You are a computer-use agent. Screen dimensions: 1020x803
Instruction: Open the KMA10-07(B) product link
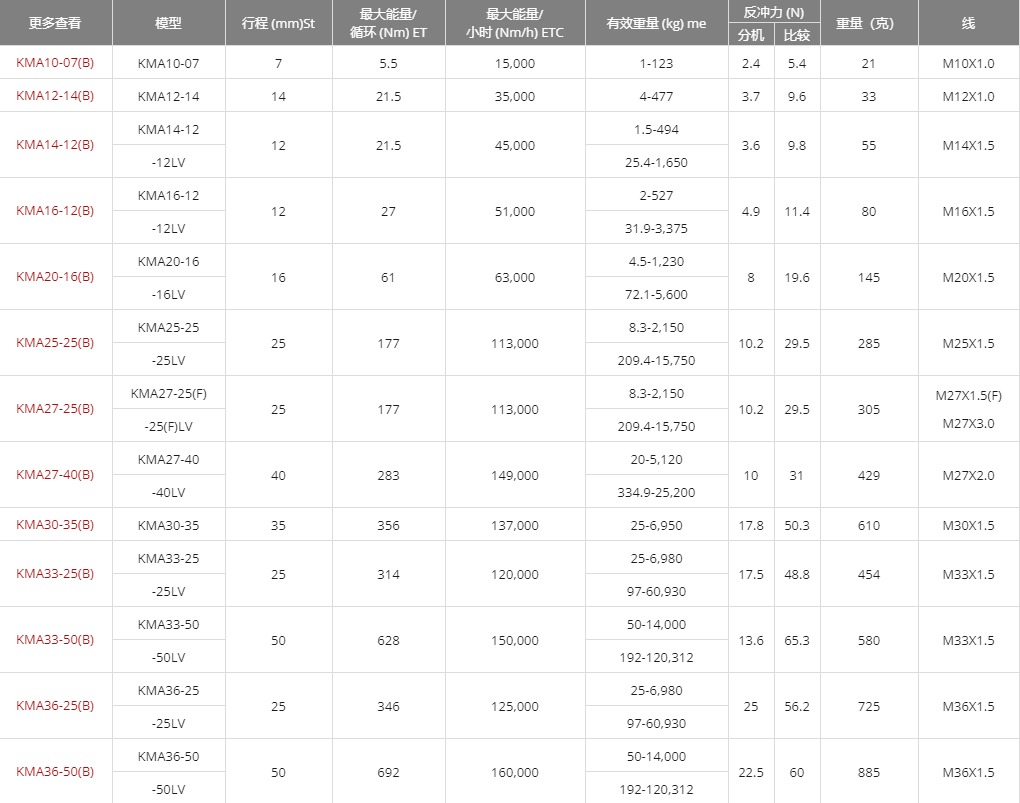[55, 62]
